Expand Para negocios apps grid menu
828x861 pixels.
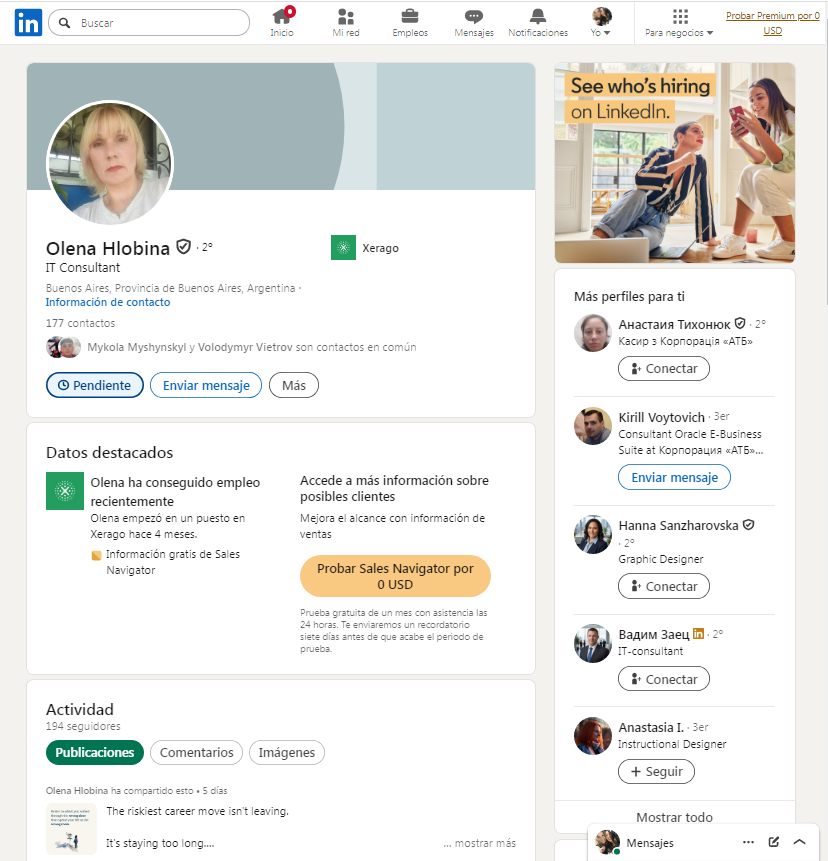coord(680,23)
